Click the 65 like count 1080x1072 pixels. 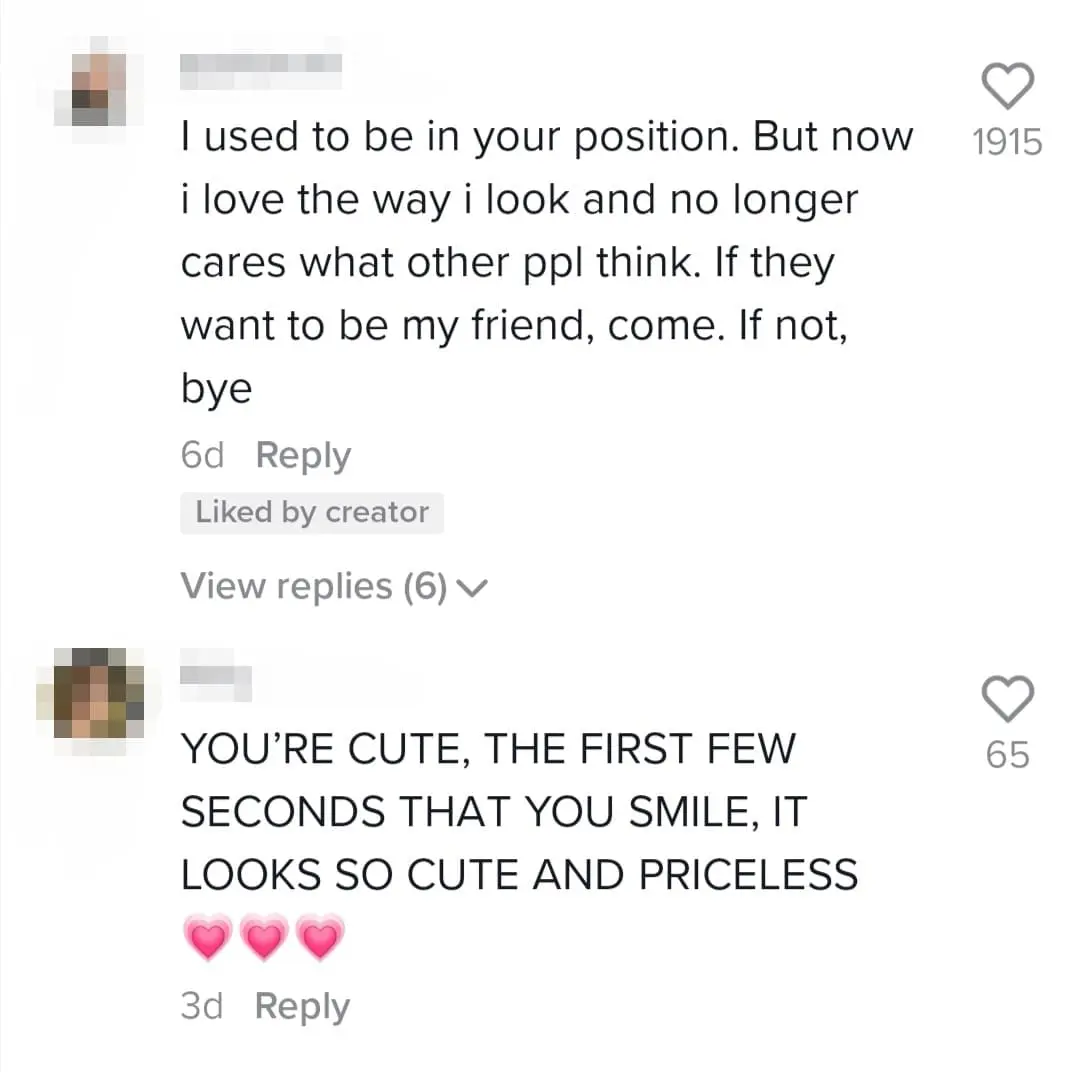1006,755
